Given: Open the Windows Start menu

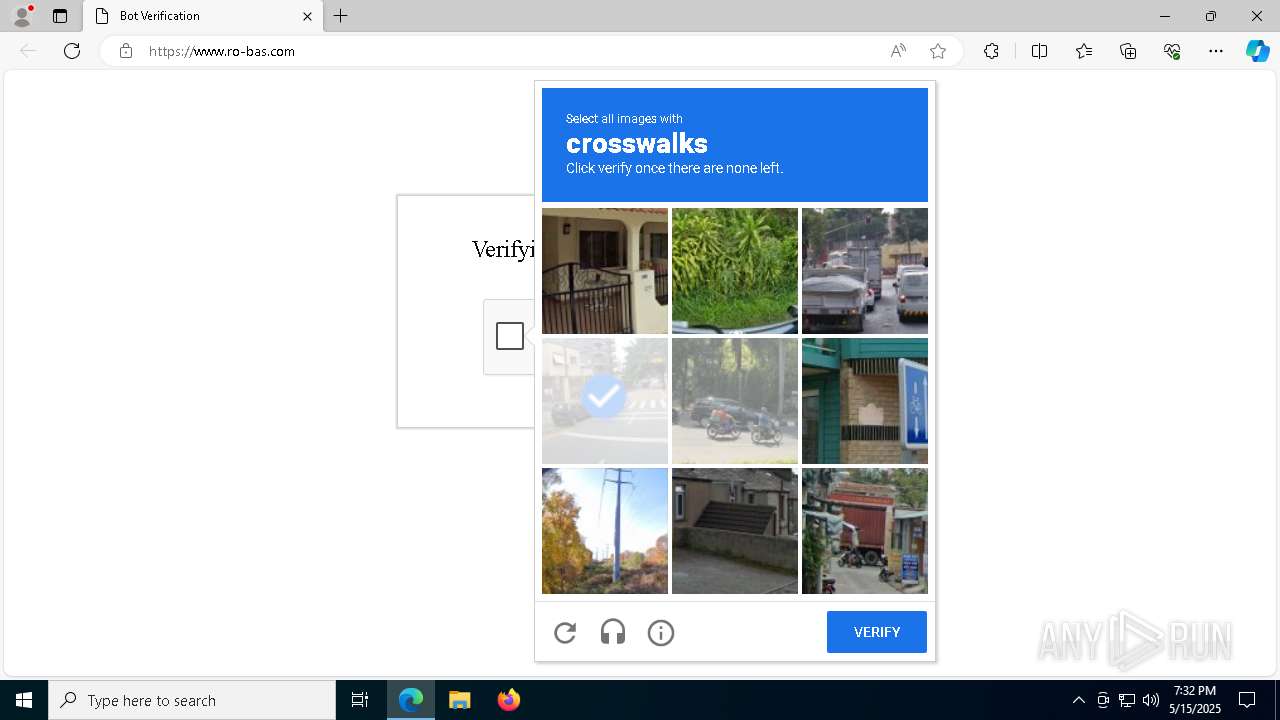Looking at the screenshot, I should click(x=24, y=700).
